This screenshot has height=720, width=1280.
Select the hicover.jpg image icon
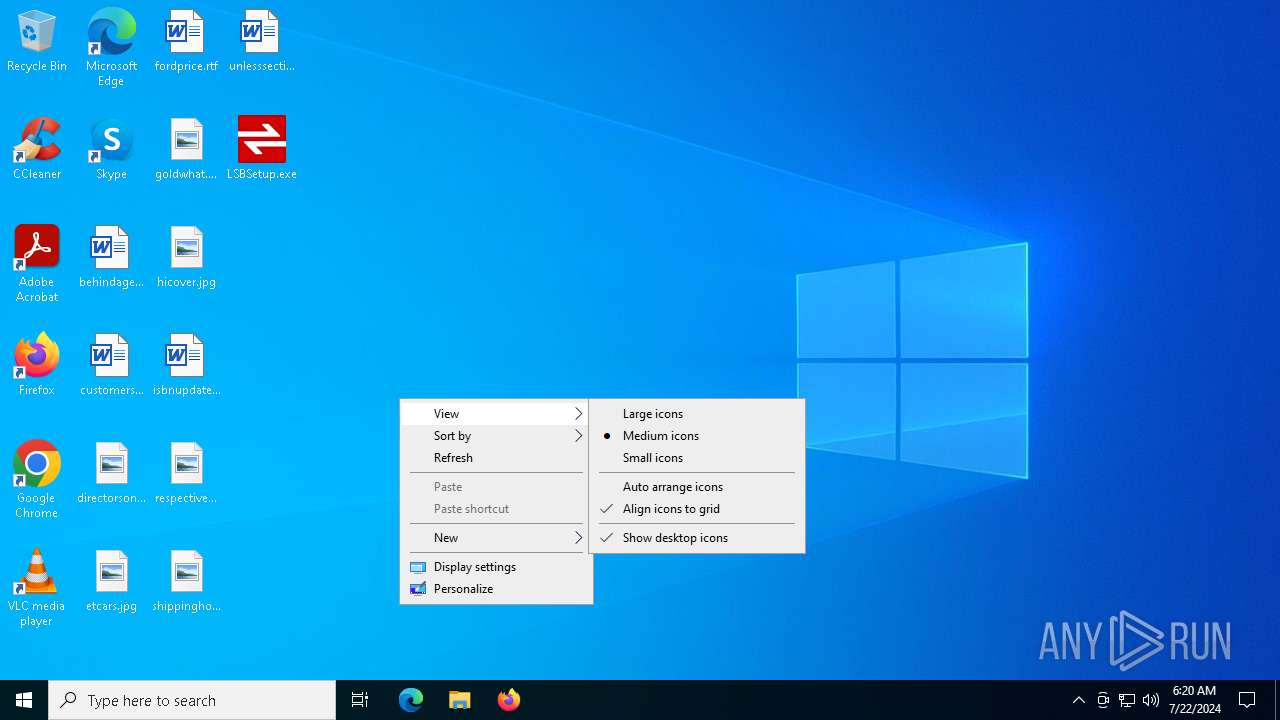pos(186,257)
